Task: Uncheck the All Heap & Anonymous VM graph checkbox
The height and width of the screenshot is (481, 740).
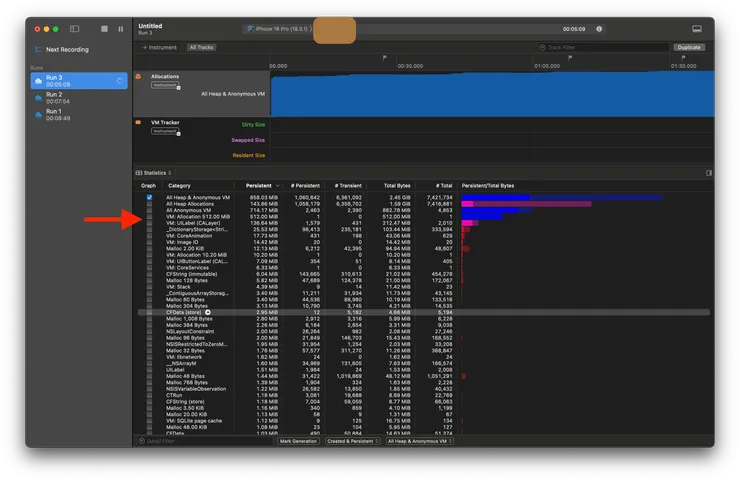Action: coord(150,198)
